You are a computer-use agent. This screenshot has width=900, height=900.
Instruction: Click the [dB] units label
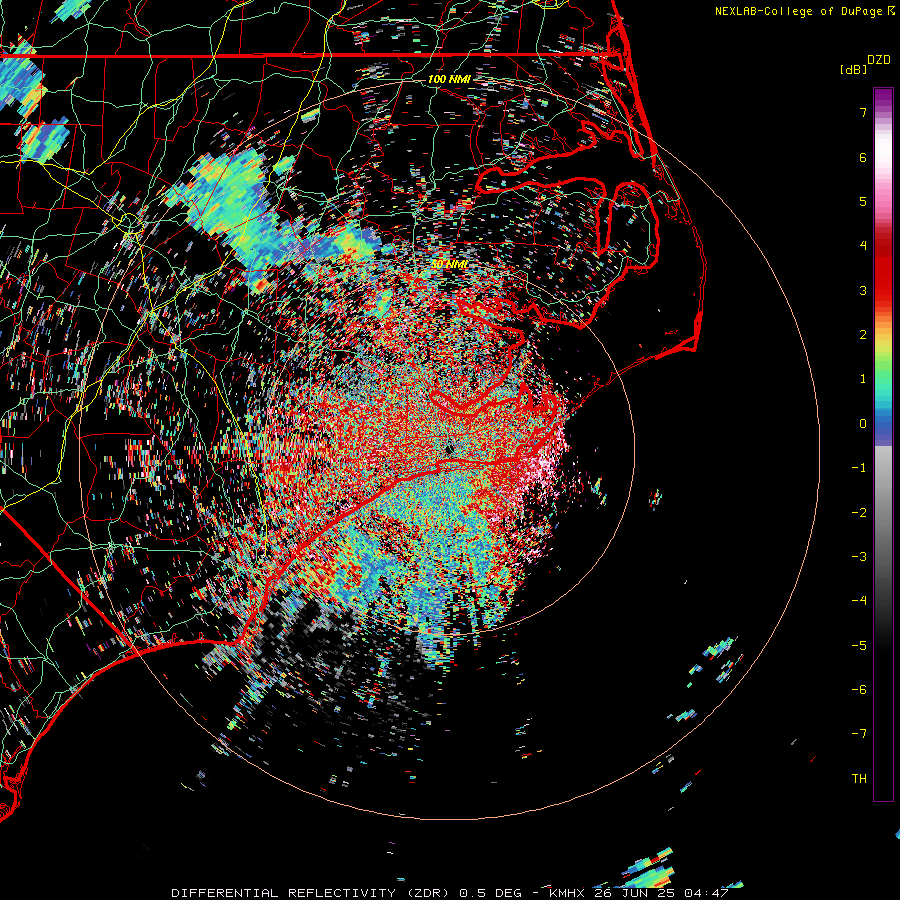tap(854, 70)
